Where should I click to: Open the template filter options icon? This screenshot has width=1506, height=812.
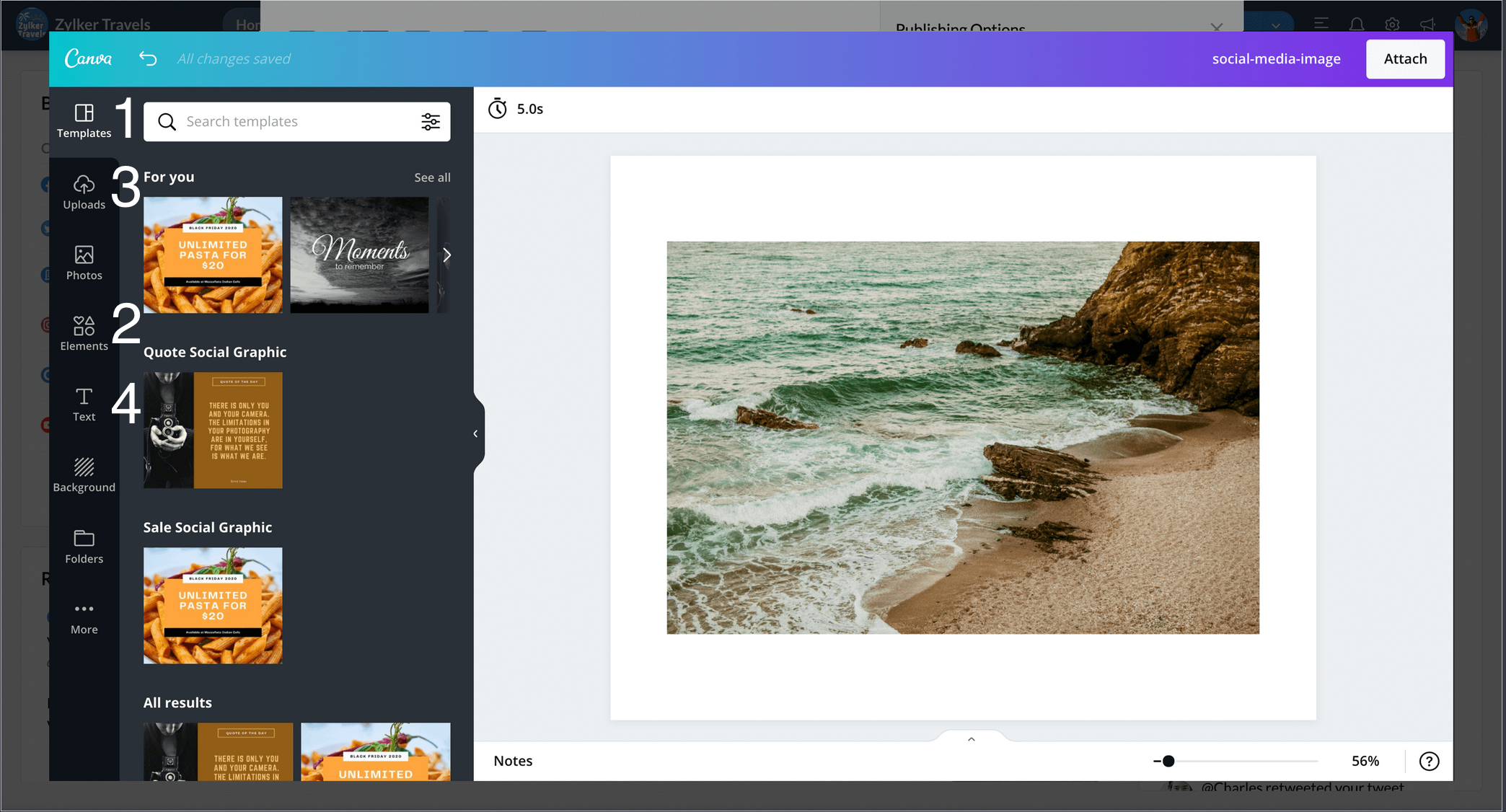431,122
